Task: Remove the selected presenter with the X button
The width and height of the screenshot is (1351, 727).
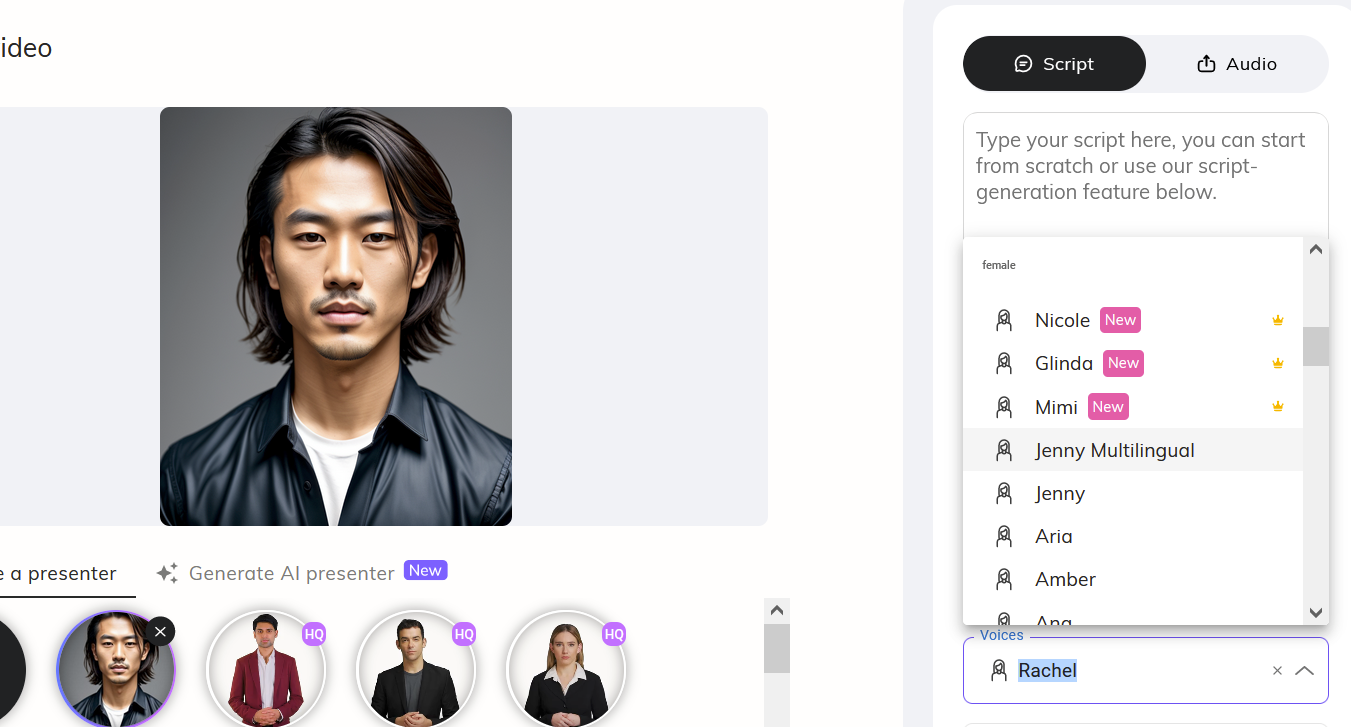Action: point(160,632)
